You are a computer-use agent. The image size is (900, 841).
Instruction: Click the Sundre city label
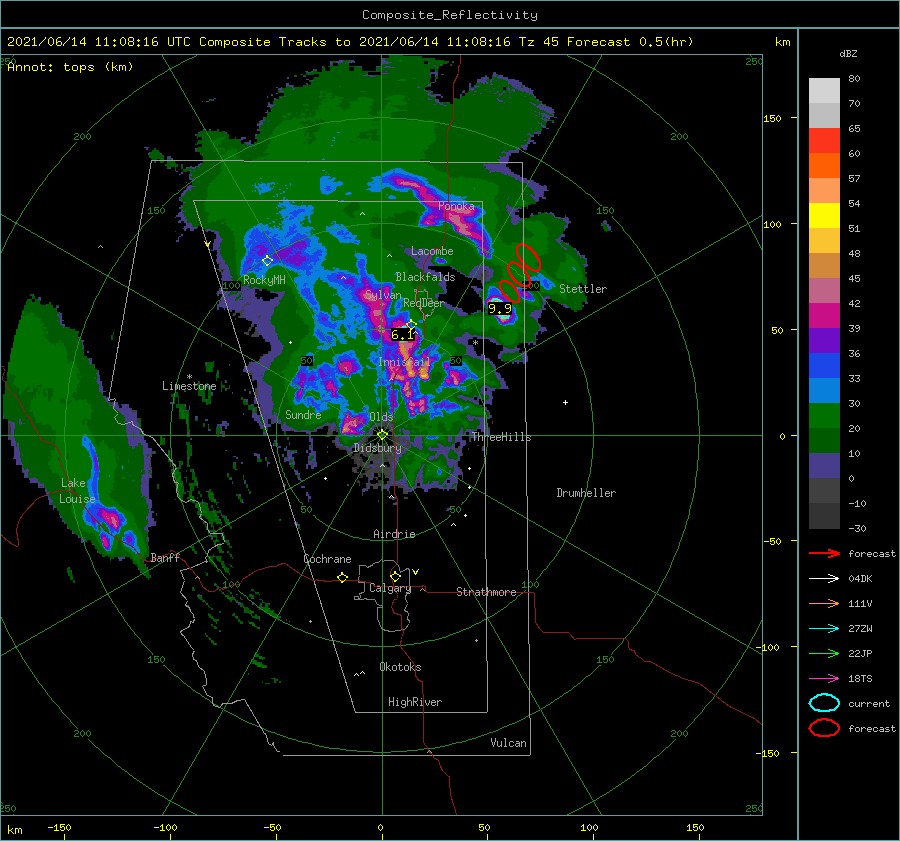tap(303, 414)
